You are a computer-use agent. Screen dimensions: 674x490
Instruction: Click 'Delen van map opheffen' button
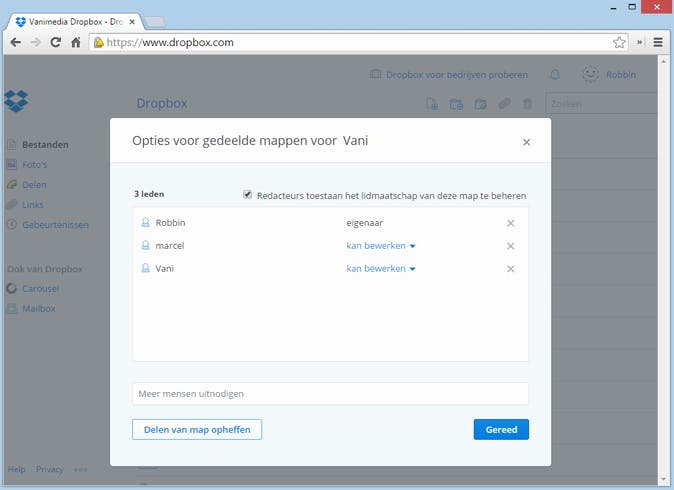click(x=197, y=429)
